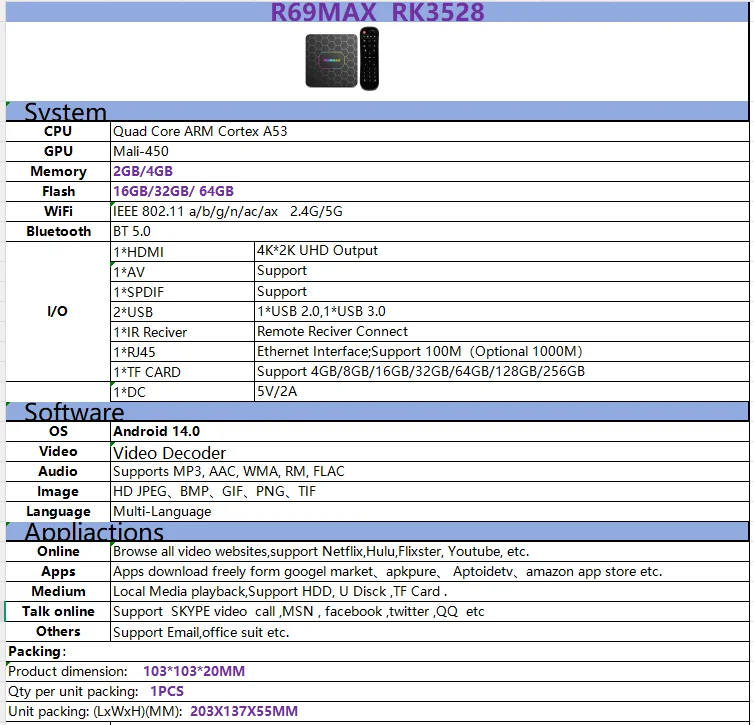This screenshot has width=754, height=725.
Task: Click the 'OS' label cell
Action: pos(58,432)
